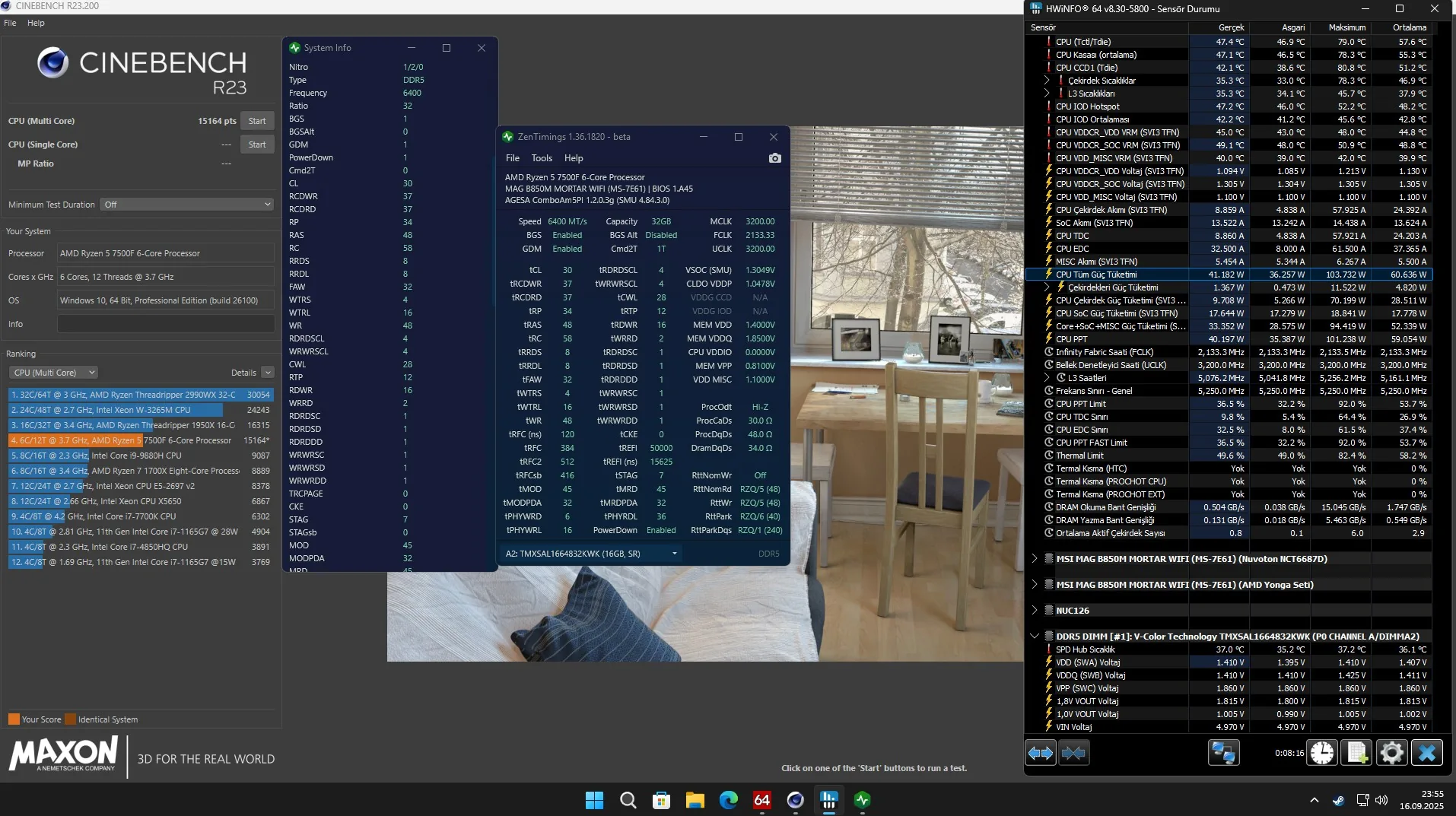1456x816 pixels.
Task: Switch to Cinebench on the taskbar
Action: pos(795,800)
